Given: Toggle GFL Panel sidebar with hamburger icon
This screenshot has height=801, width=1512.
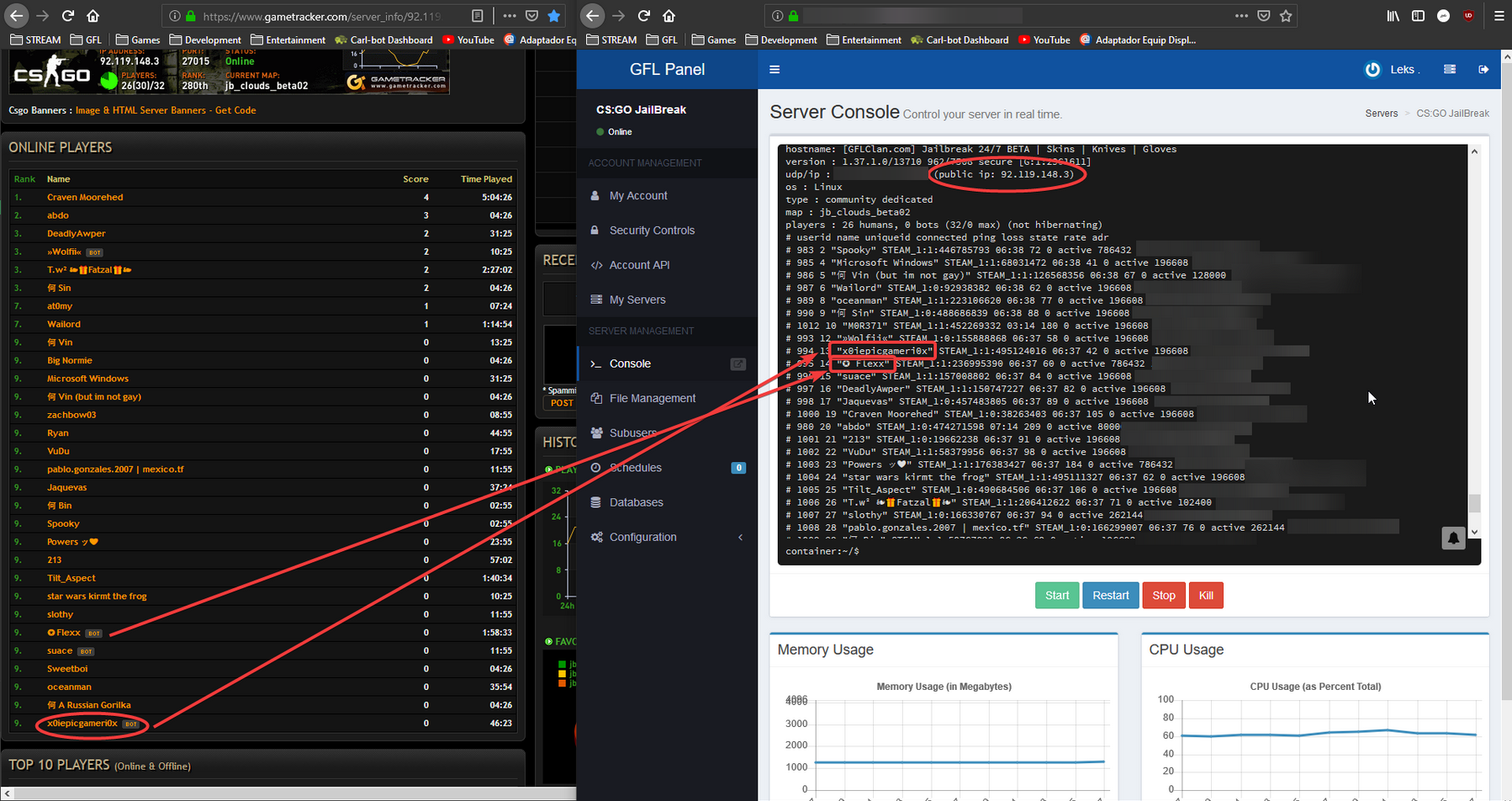Looking at the screenshot, I should (775, 69).
